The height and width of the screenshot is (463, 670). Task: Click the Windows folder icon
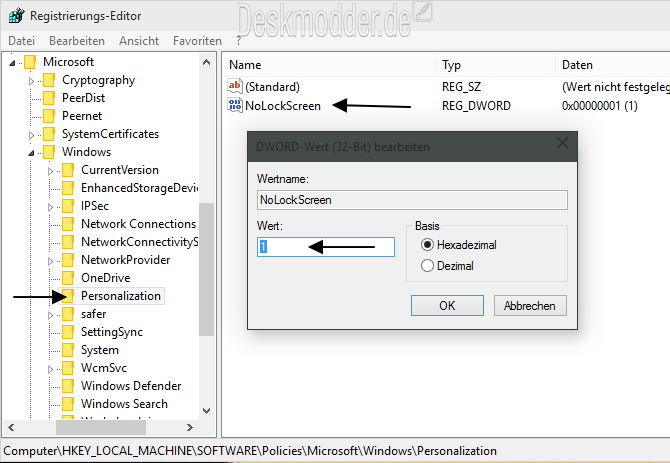tap(49, 152)
